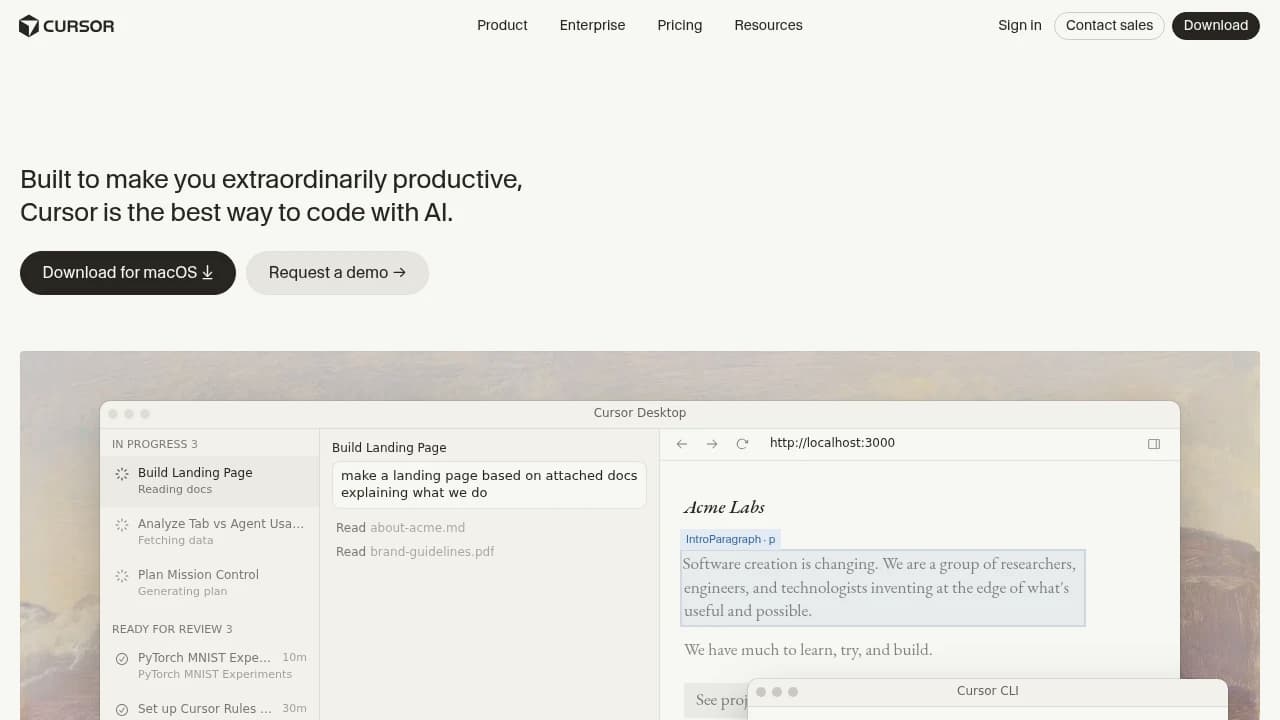Click the reload icon beside localhost URL

pos(742,444)
